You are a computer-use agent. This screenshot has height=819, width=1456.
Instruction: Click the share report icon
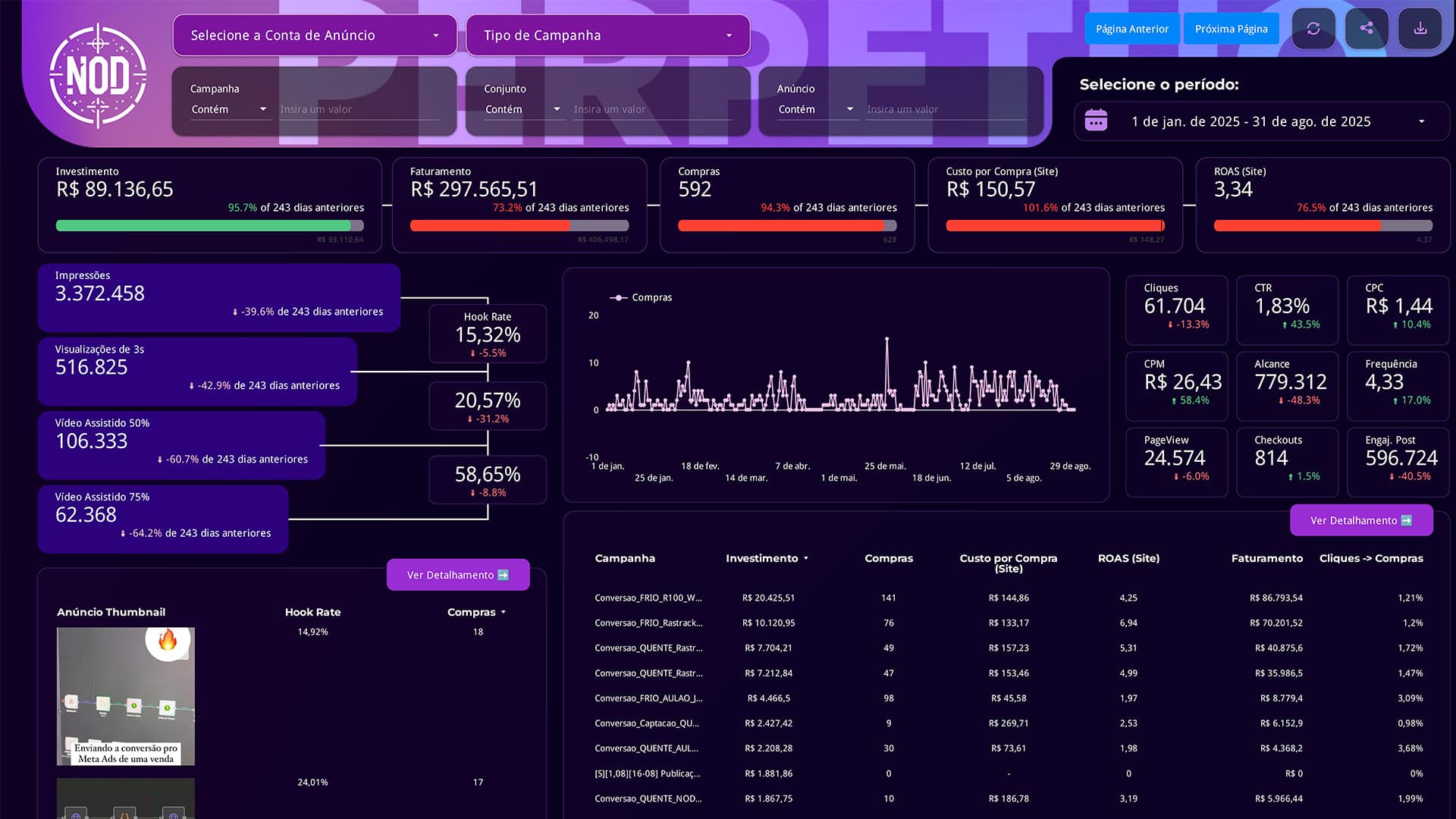(1367, 29)
